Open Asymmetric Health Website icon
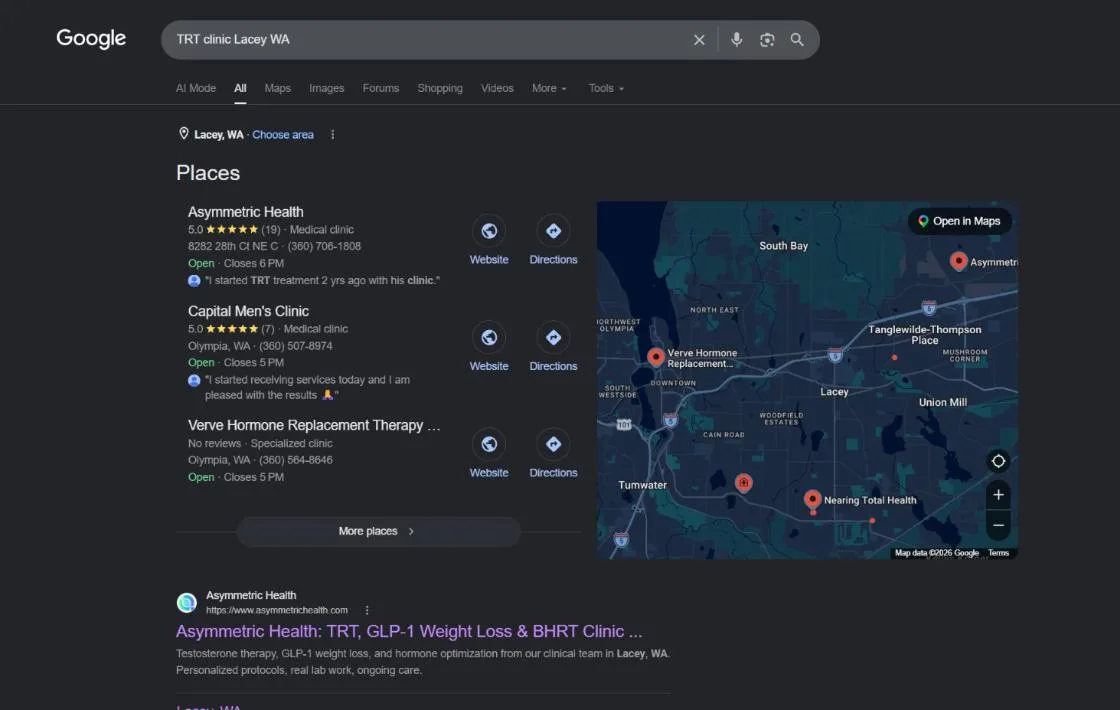Viewport: 1120px width, 710px height. [x=489, y=231]
